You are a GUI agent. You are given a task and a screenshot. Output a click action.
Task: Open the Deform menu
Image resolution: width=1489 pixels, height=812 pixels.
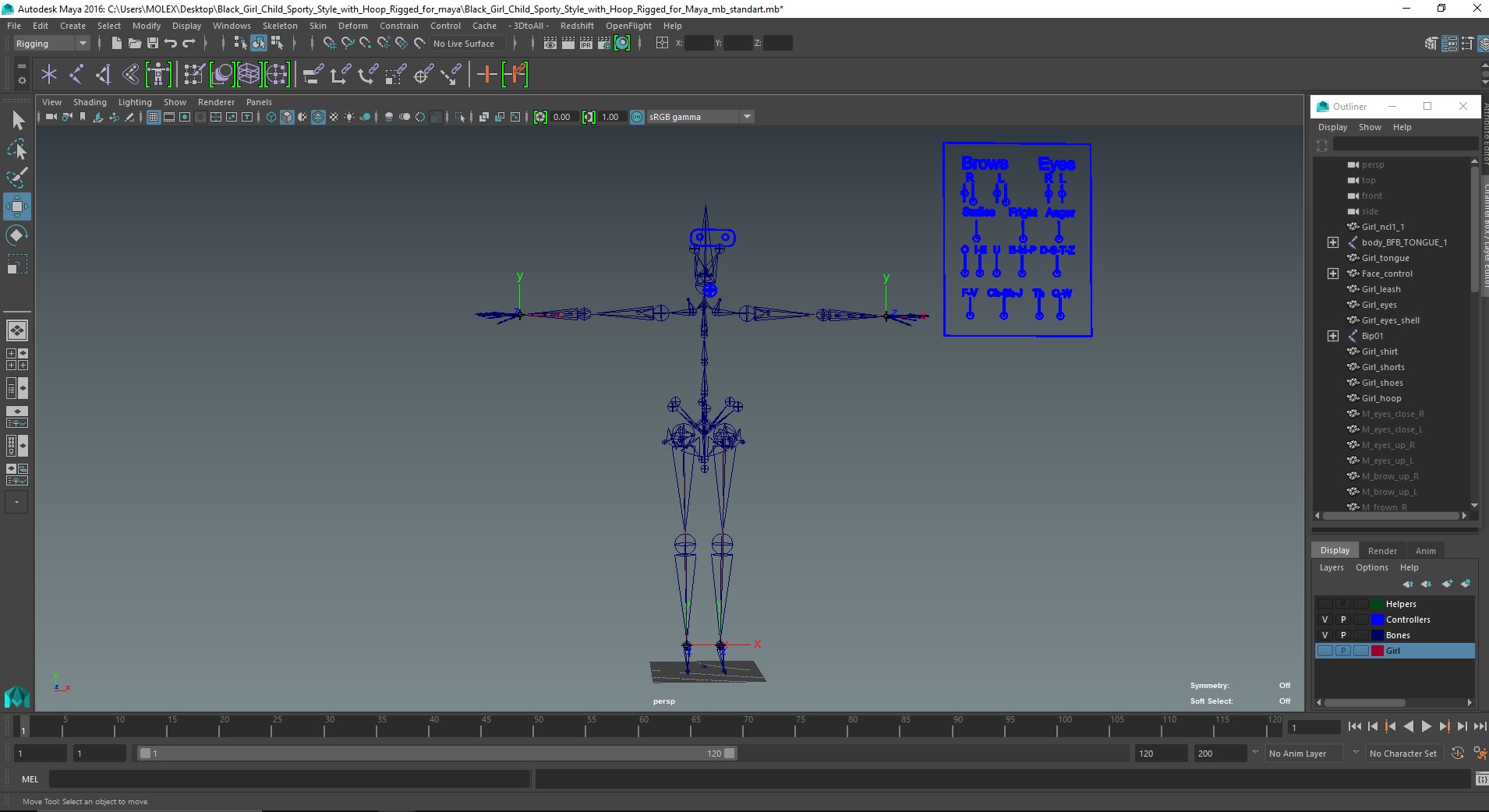(x=352, y=26)
